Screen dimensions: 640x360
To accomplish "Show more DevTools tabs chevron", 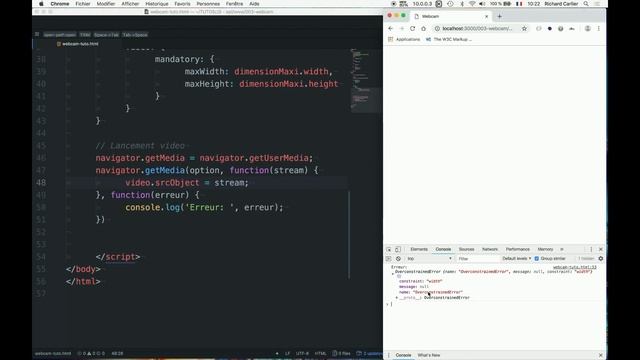I will (x=562, y=249).
